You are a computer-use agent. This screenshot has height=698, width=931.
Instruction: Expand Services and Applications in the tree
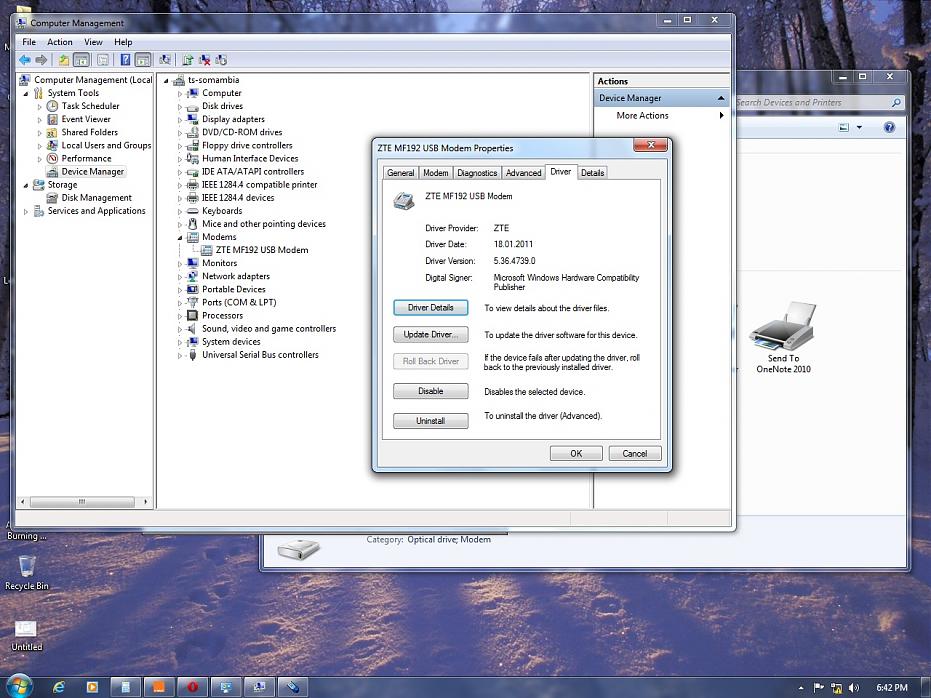tap(27, 211)
